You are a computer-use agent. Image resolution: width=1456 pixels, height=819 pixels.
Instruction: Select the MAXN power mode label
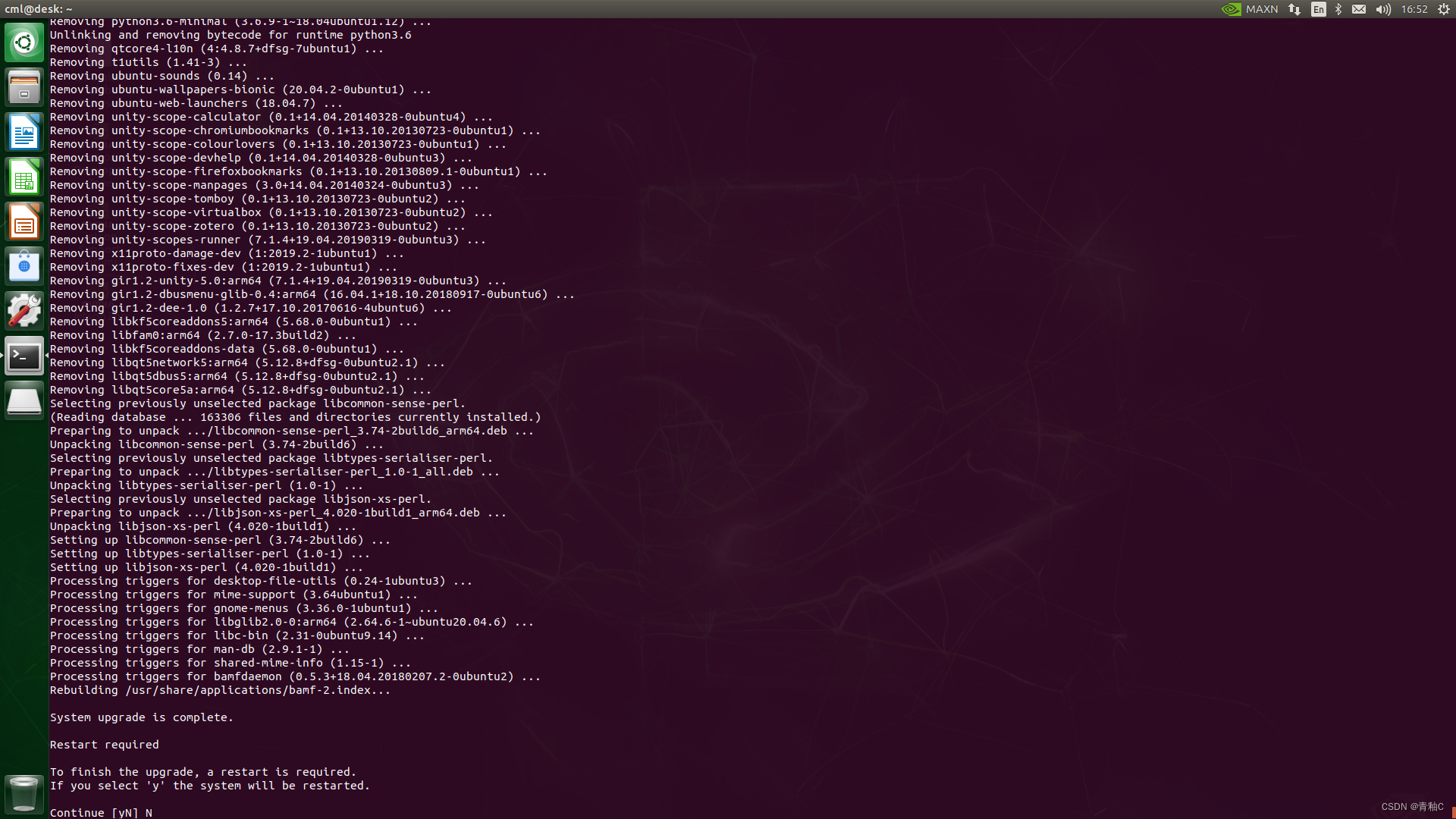pyautogui.click(x=1262, y=9)
